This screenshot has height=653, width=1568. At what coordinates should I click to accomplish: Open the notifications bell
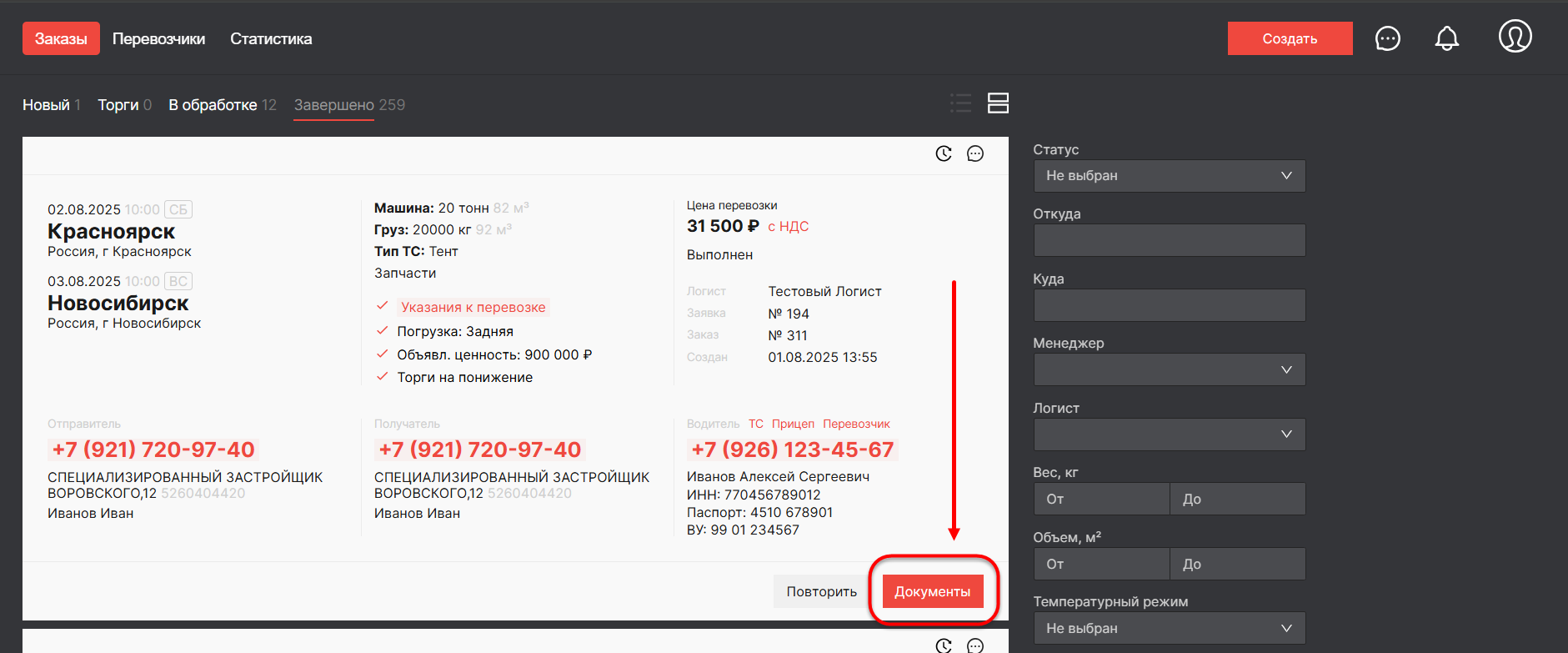[x=1447, y=38]
